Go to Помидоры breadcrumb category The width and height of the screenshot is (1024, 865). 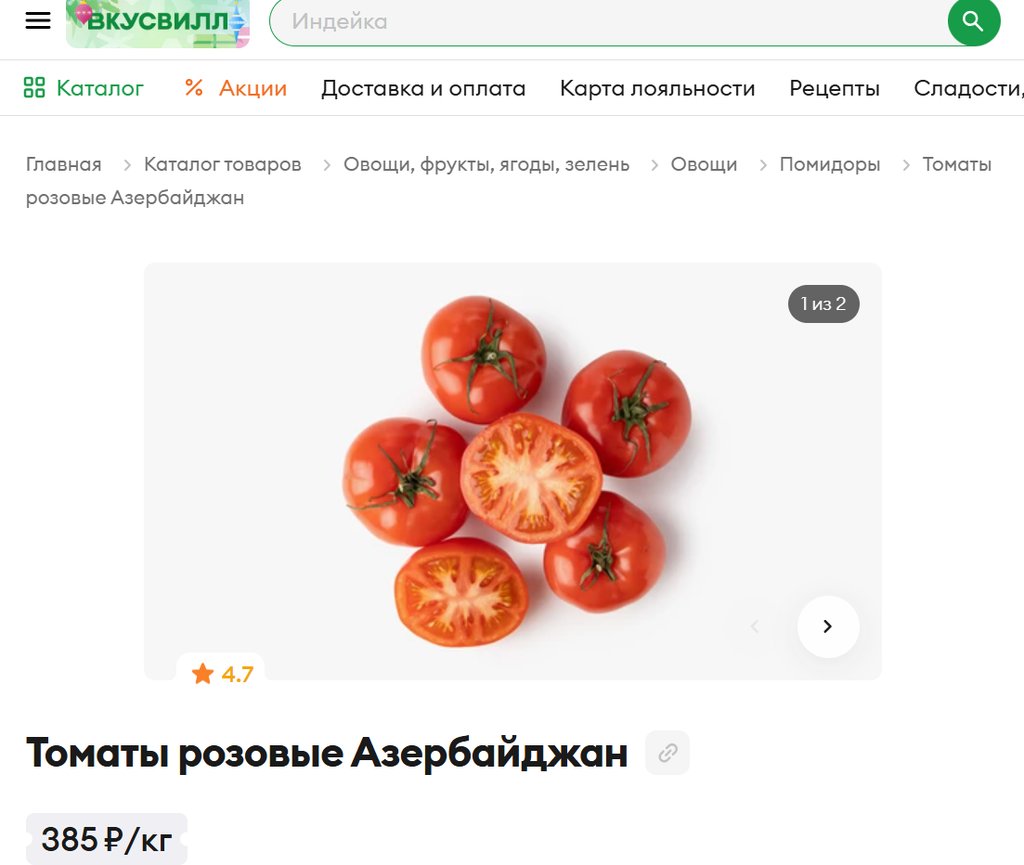[830, 165]
